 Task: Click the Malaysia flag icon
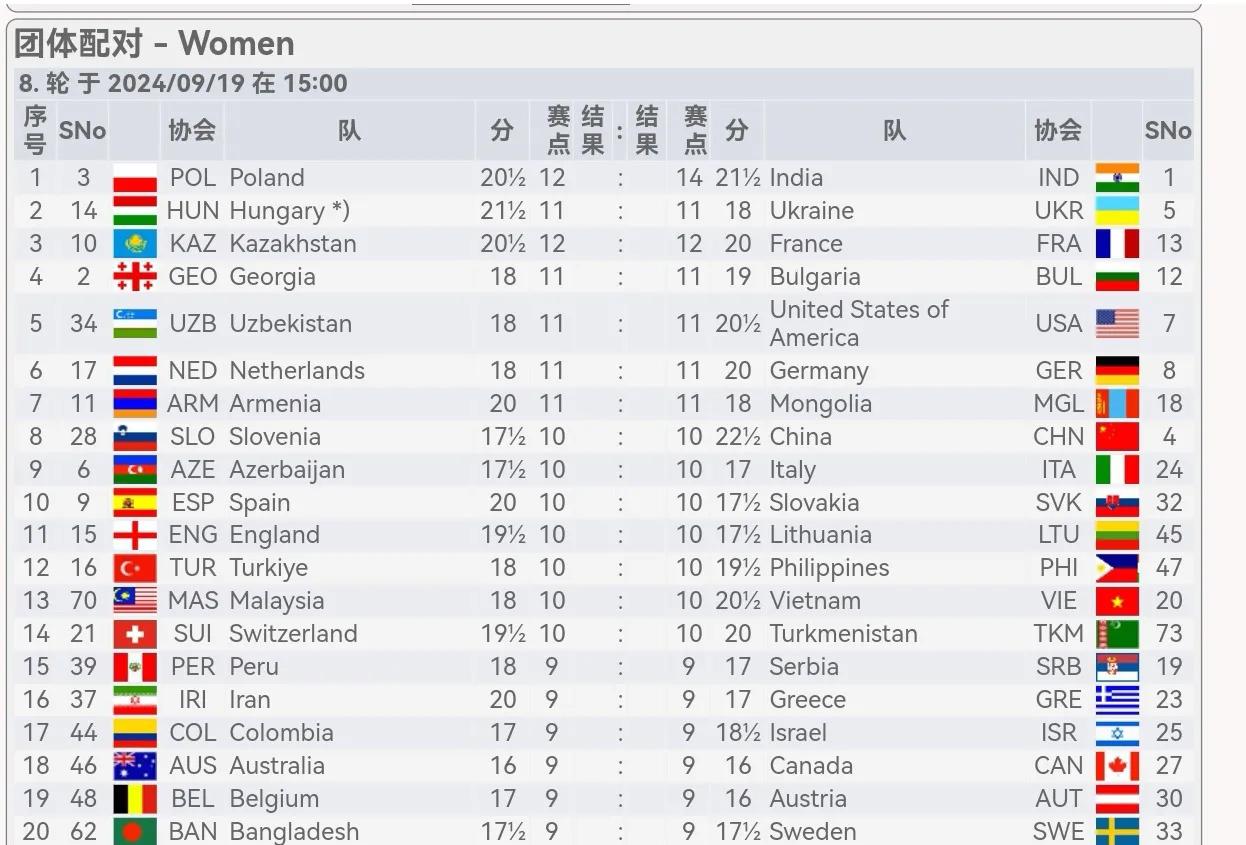pyautogui.click(x=135, y=601)
